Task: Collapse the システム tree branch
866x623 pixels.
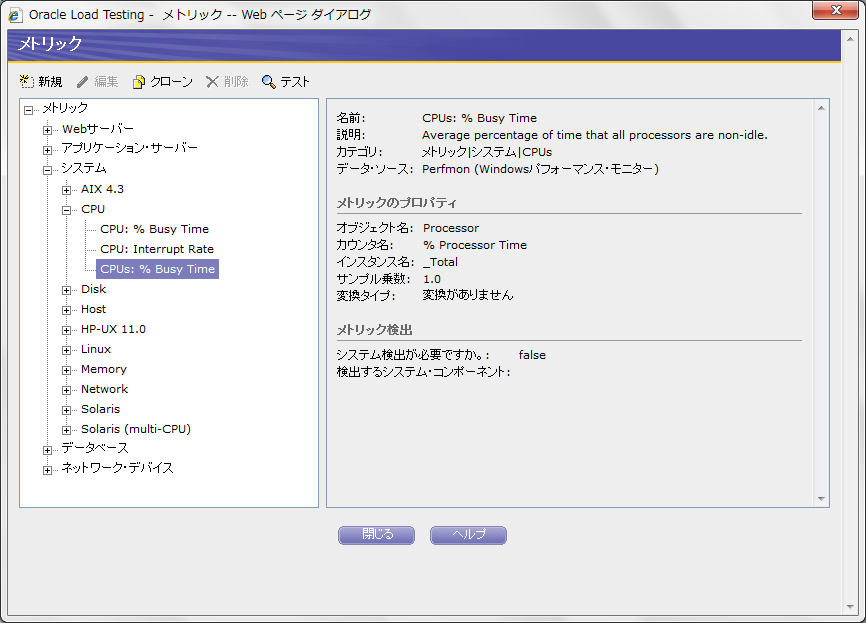Action: pos(48,168)
